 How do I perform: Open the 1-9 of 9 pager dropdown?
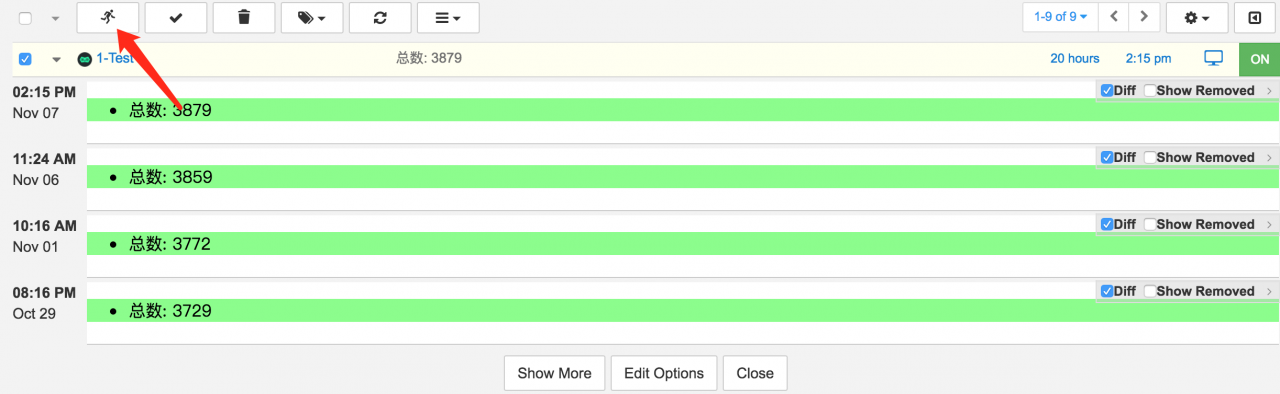pos(1060,17)
